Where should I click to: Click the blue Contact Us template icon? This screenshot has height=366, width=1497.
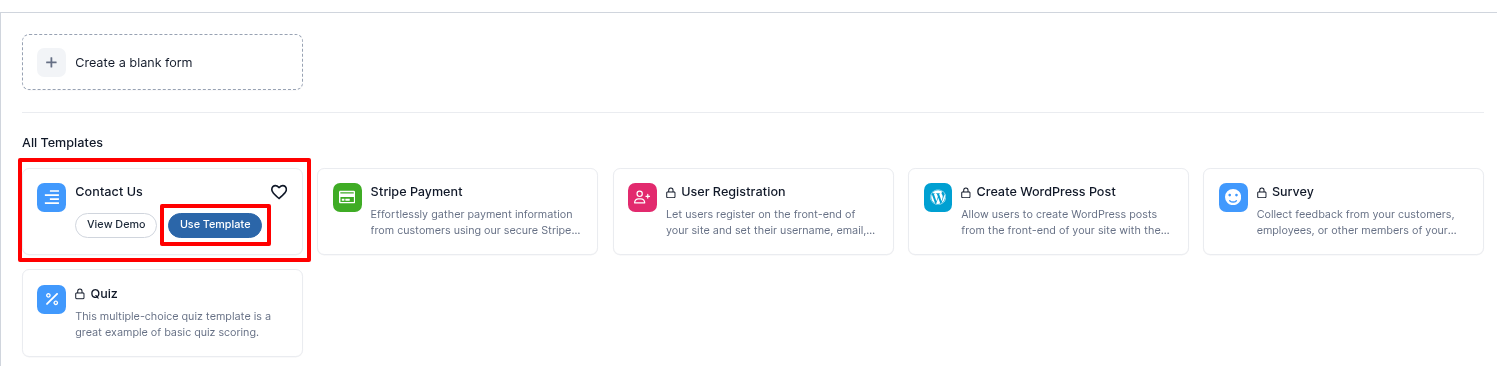pos(51,197)
